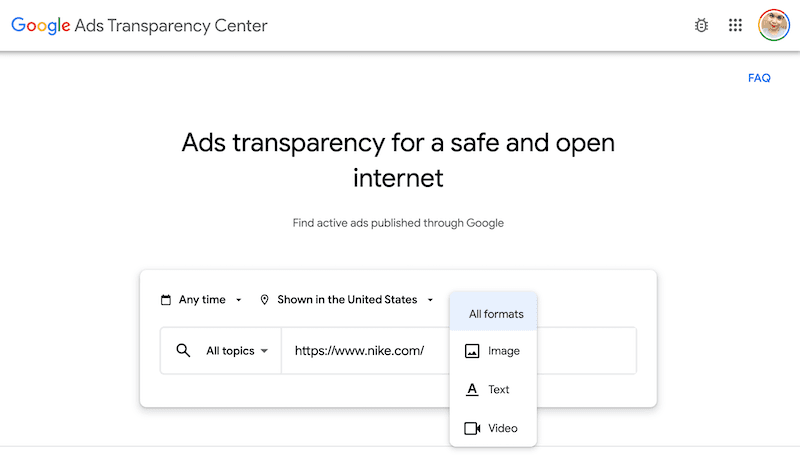The image size is (800, 464).
Task: Click the Google Ads Transparency Center logo
Action: pos(139,25)
